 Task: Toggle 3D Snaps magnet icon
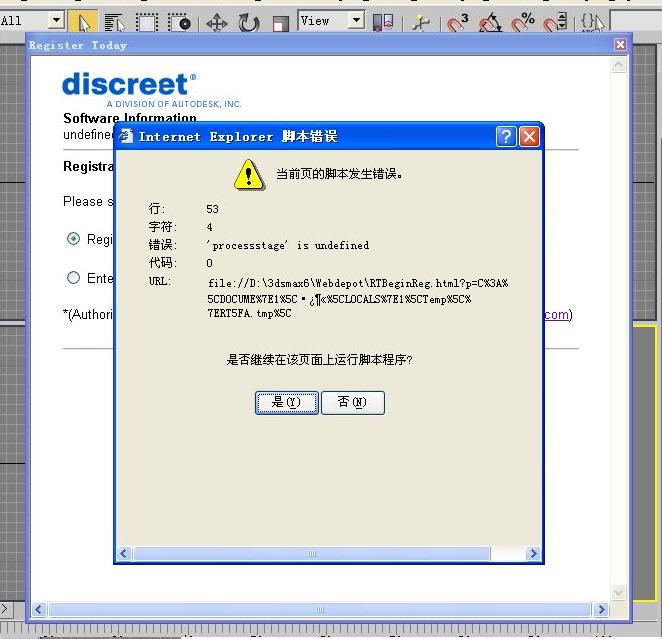458,22
